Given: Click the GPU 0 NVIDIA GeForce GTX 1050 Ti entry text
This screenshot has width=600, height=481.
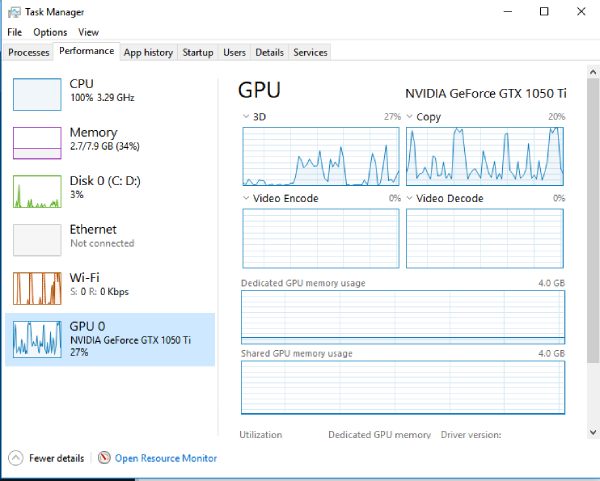Looking at the screenshot, I should [130, 339].
